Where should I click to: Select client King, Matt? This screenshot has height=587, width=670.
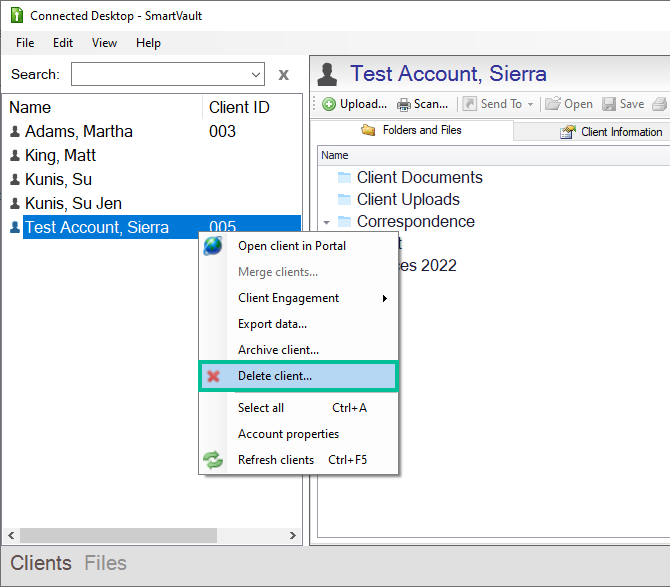tap(60, 155)
